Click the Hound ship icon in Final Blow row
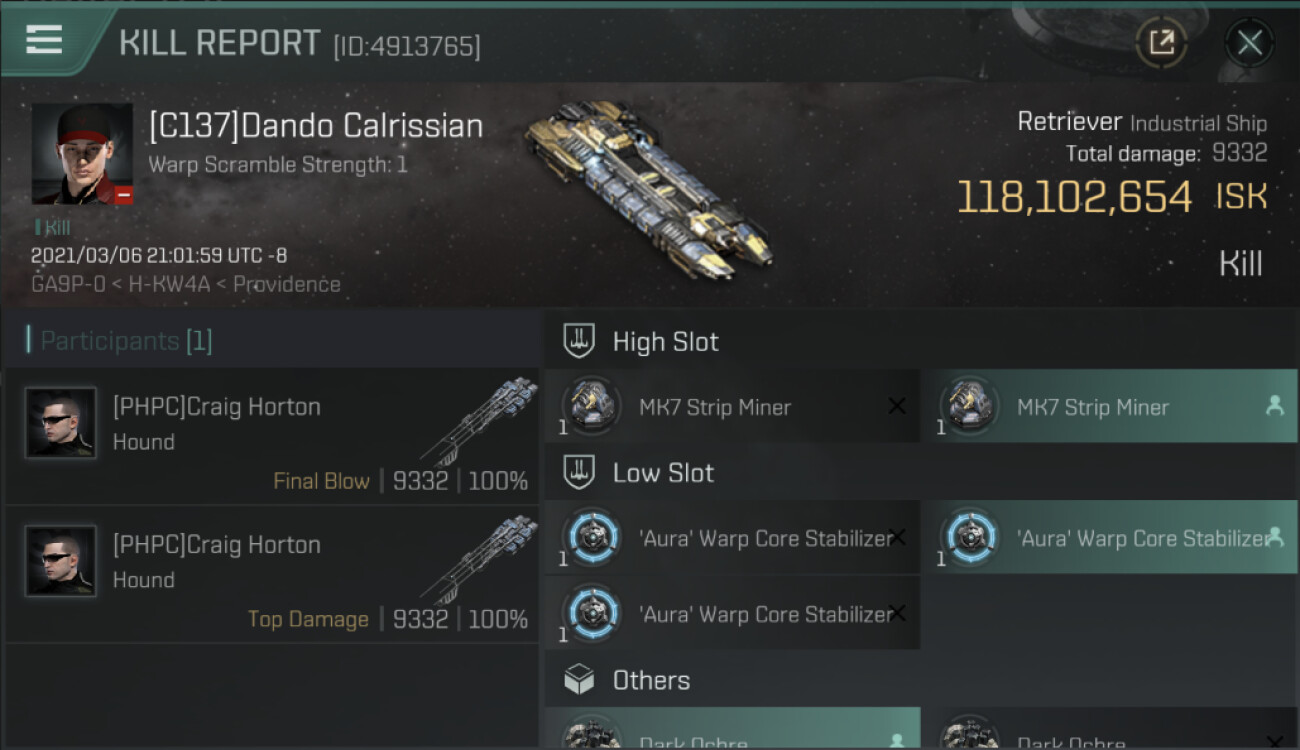The height and width of the screenshot is (750, 1300). 478,422
